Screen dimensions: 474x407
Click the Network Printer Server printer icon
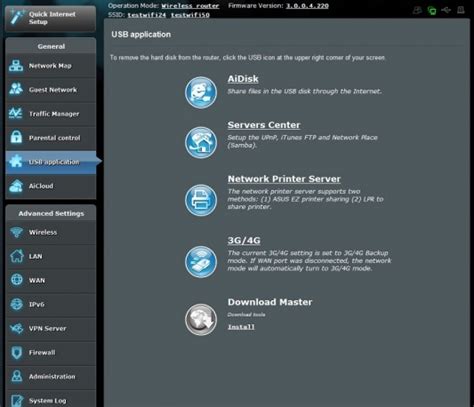pos(201,200)
